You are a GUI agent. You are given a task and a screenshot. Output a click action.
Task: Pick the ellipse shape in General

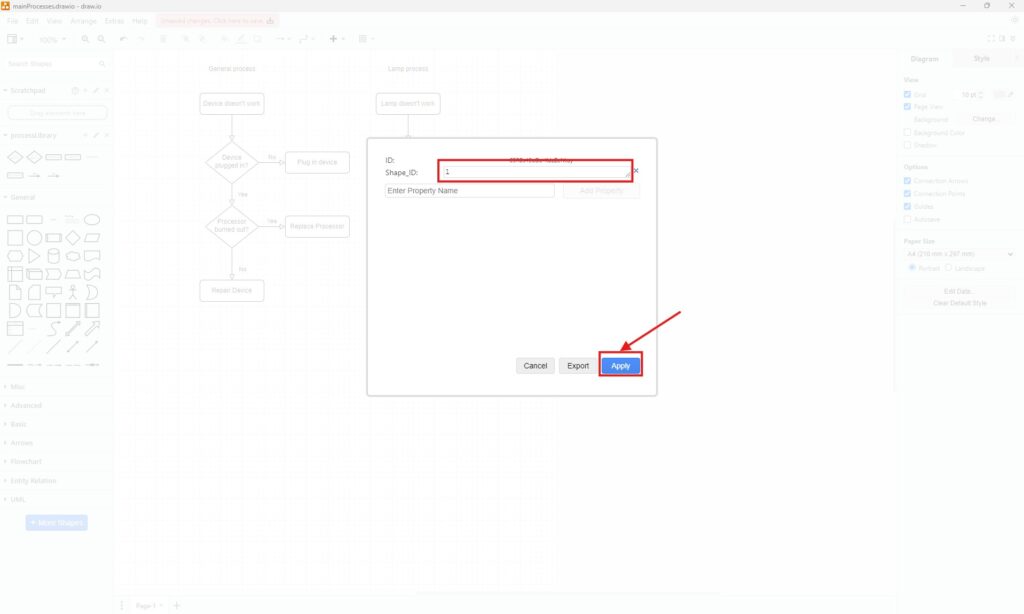point(91,219)
